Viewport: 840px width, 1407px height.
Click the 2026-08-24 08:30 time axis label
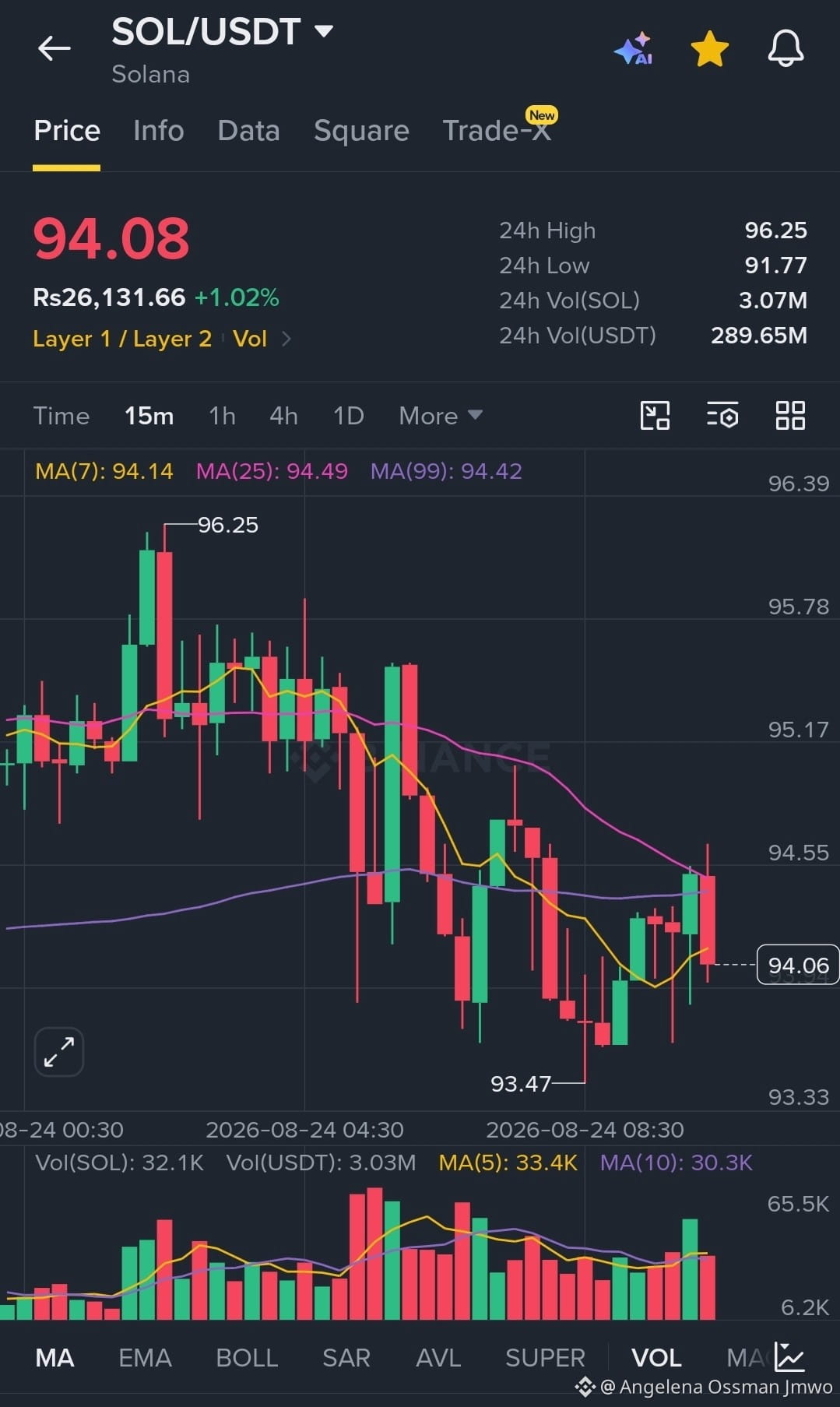(585, 1130)
